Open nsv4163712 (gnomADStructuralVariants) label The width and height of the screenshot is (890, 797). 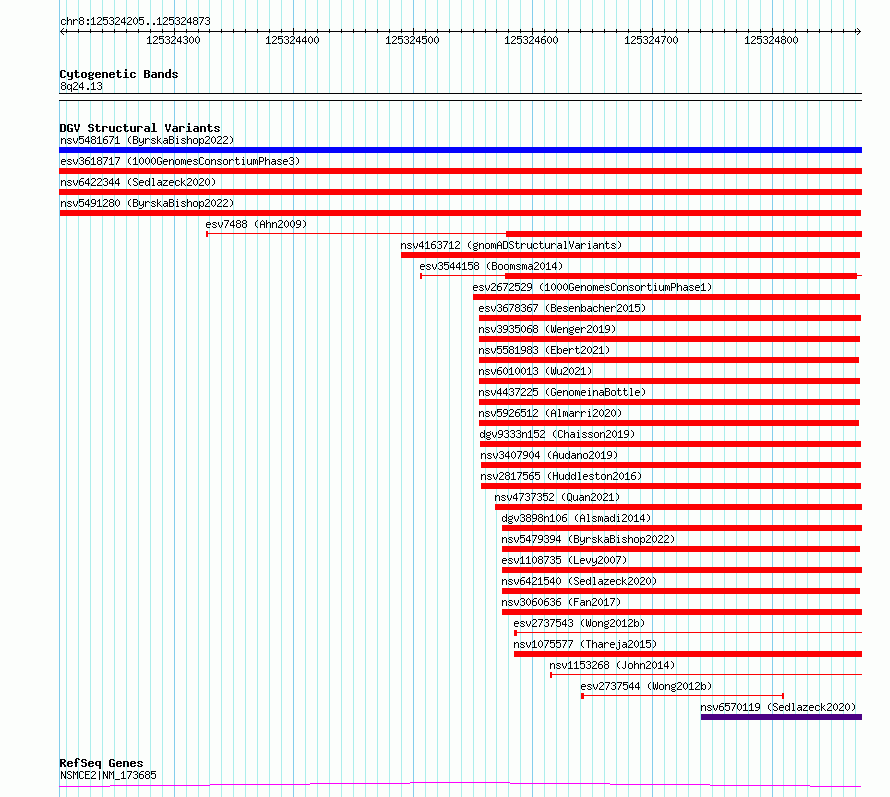[x=511, y=245]
